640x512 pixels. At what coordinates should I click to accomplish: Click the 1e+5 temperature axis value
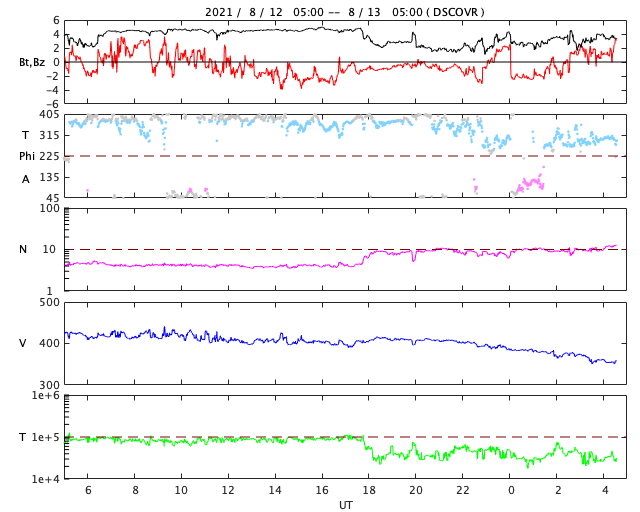click(46, 437)
